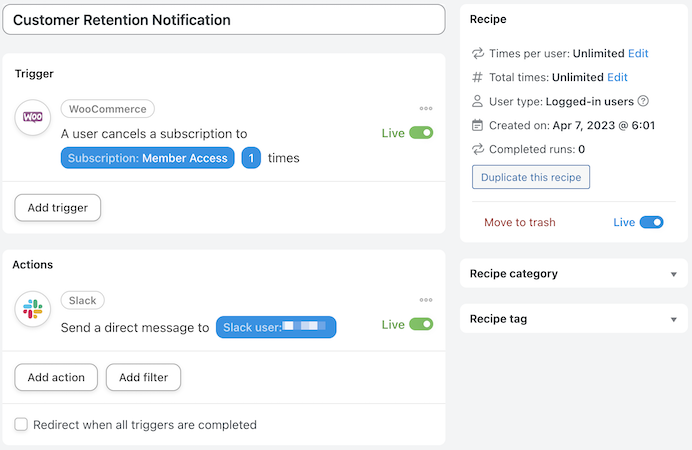Expand the Recipe category panel
The width and height of the screenshot is (692, 450).
(x=574, y=274)
